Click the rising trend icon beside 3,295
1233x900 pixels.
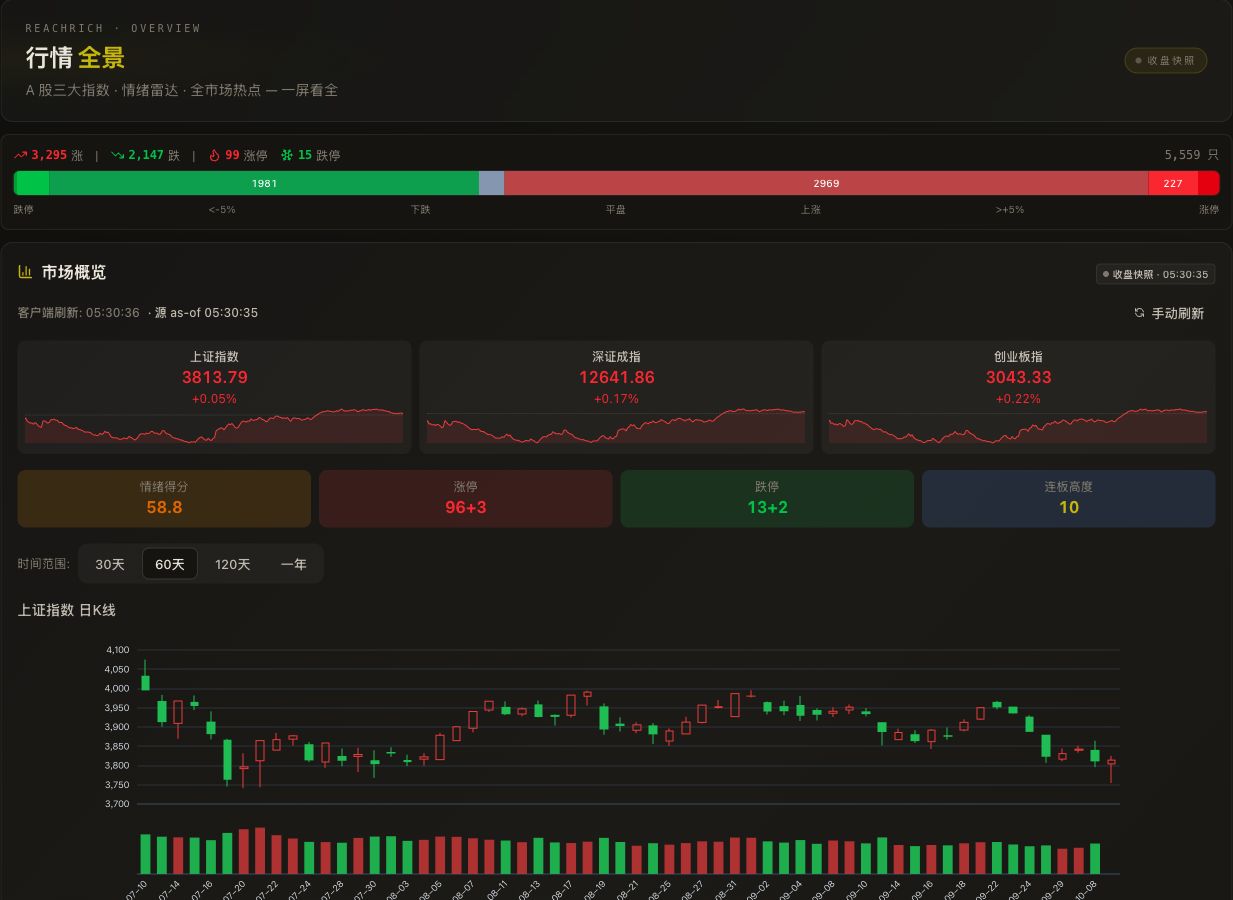pos(21,155)
